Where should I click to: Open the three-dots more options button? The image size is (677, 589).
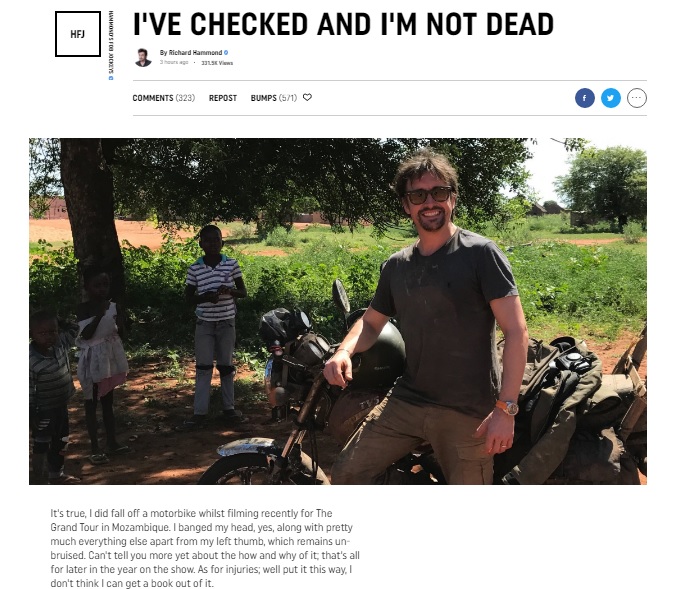click(x=636, y=98)
